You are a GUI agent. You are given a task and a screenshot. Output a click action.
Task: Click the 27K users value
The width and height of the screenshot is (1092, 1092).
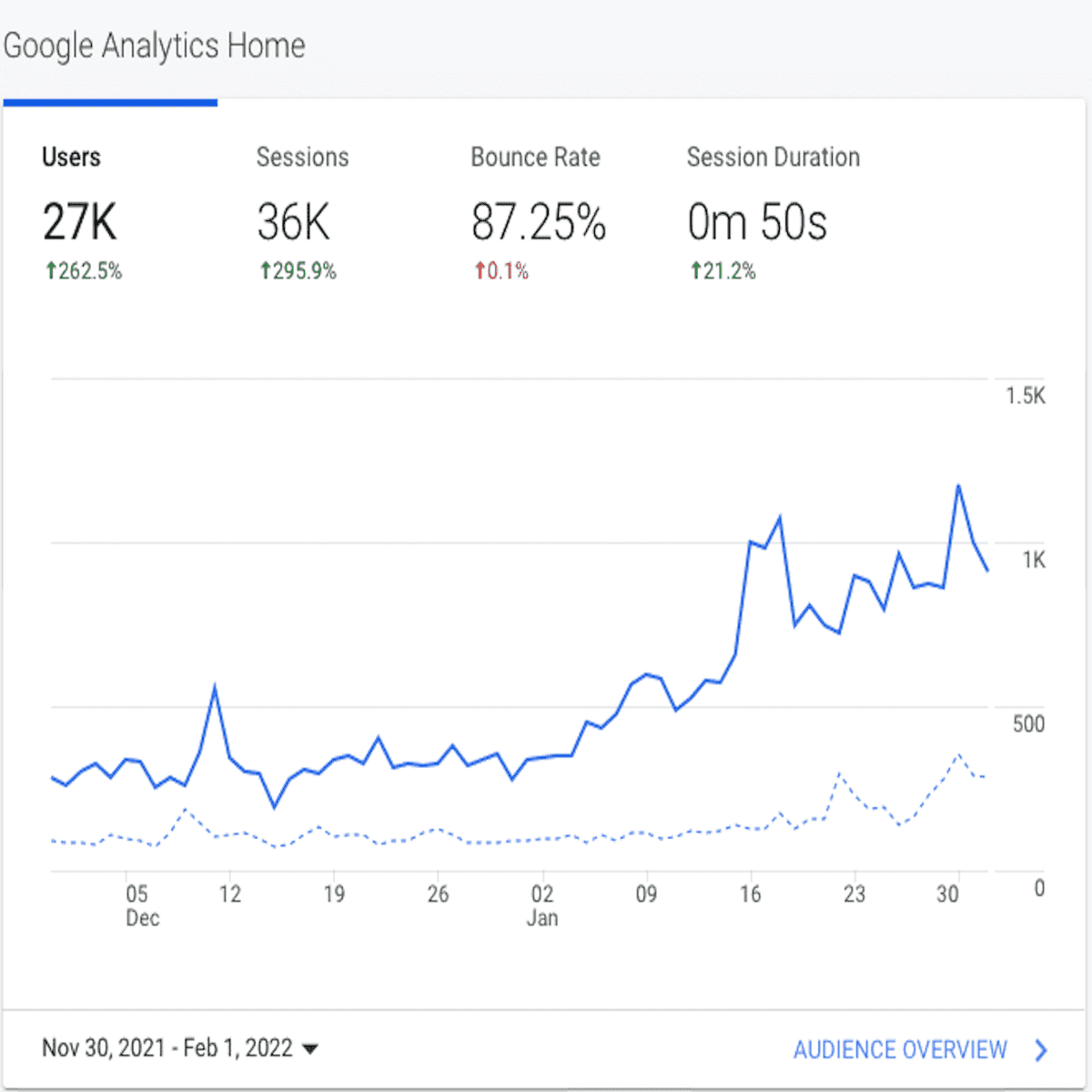click(x=79, y=222)
